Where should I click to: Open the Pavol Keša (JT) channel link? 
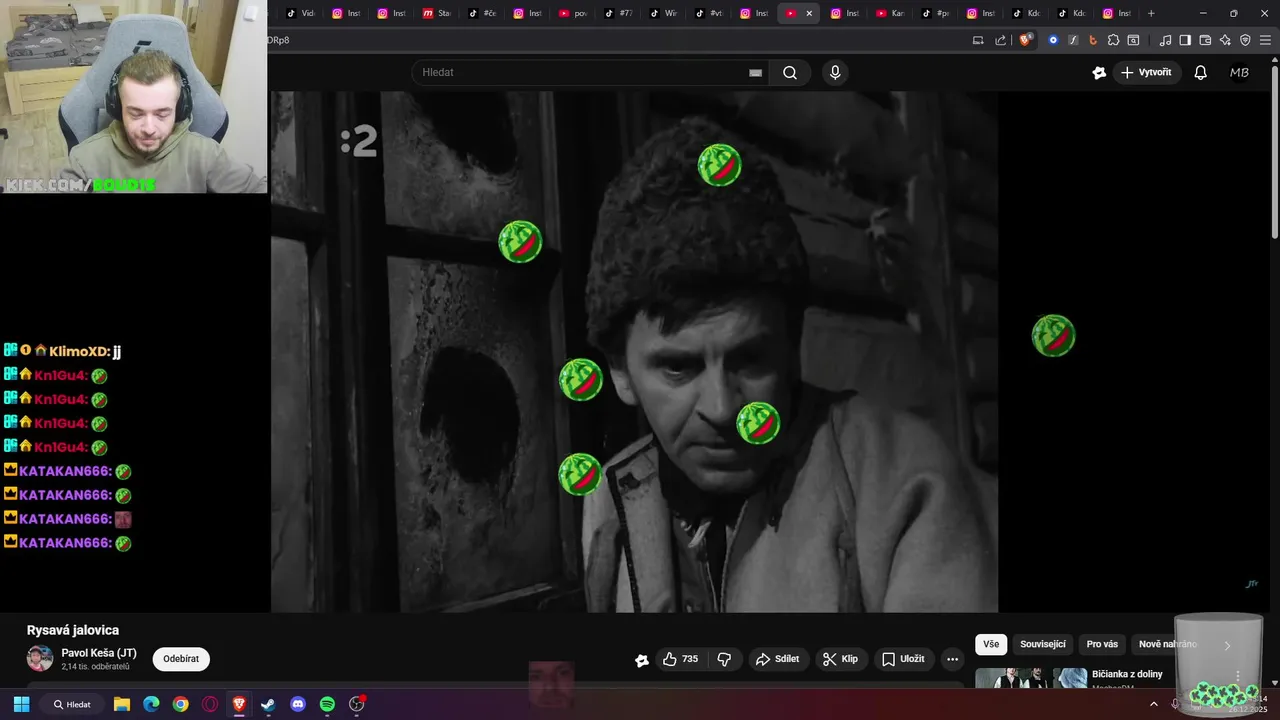tap(99, 653)
